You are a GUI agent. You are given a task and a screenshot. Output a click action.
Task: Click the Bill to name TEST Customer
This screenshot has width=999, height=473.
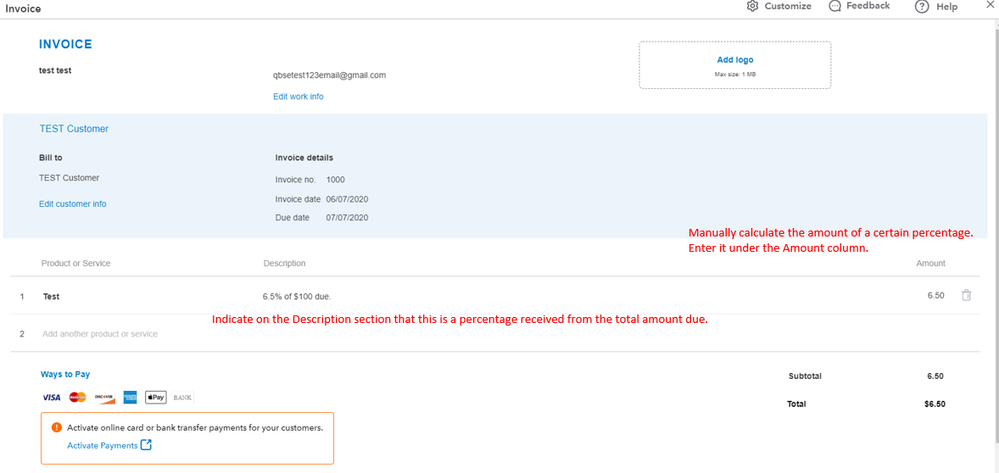[69, 178]
